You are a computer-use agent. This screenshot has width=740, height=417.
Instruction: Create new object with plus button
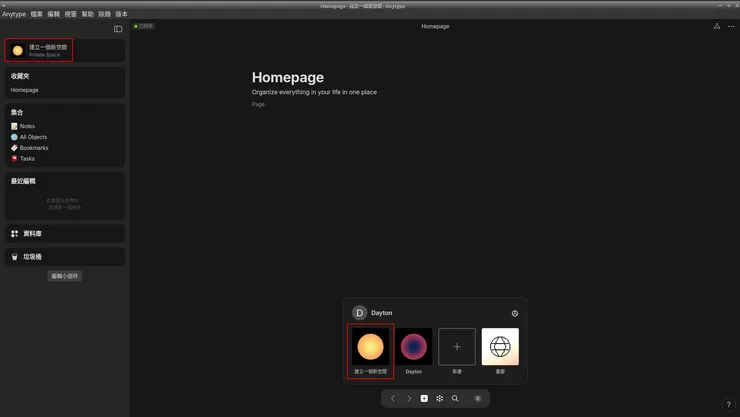click(424, 399)
